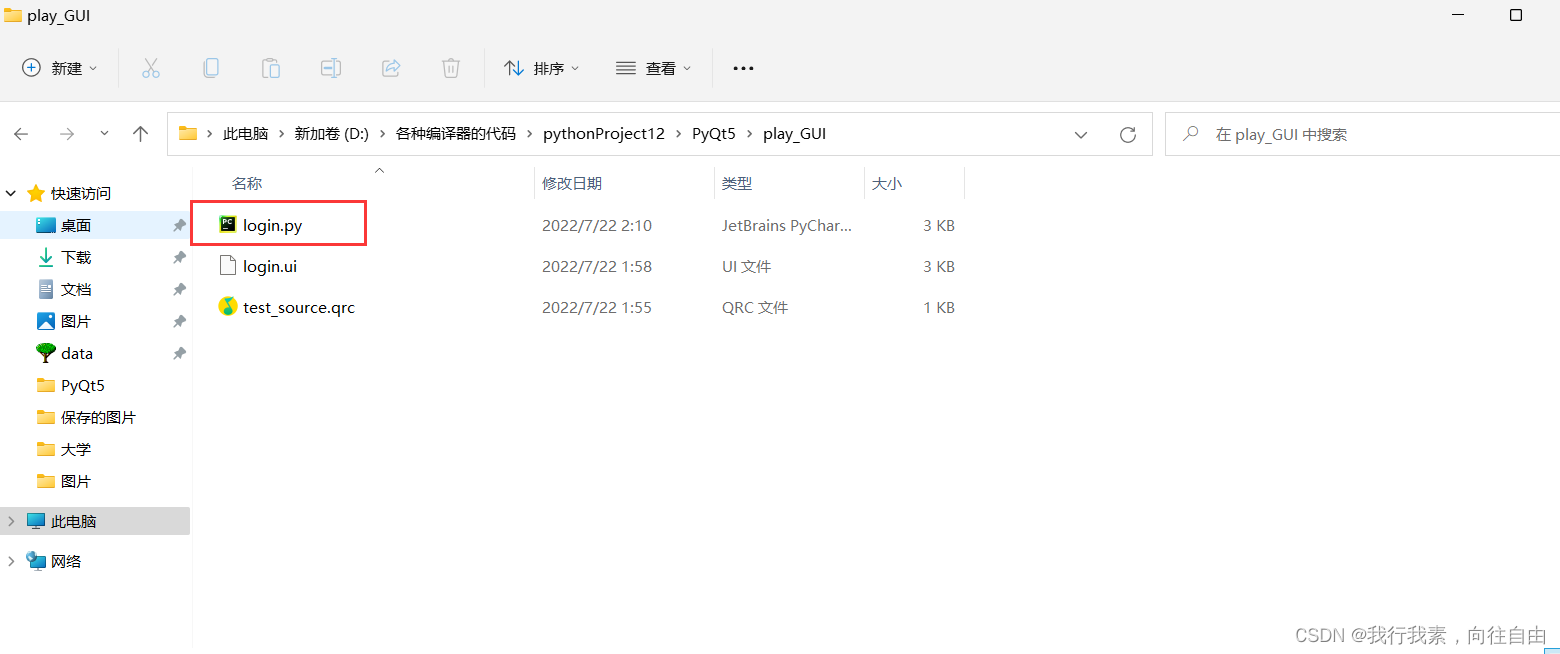Click the See more (...) menu
Viewport: 1560px width, 654px height.
tap(742, 68)
